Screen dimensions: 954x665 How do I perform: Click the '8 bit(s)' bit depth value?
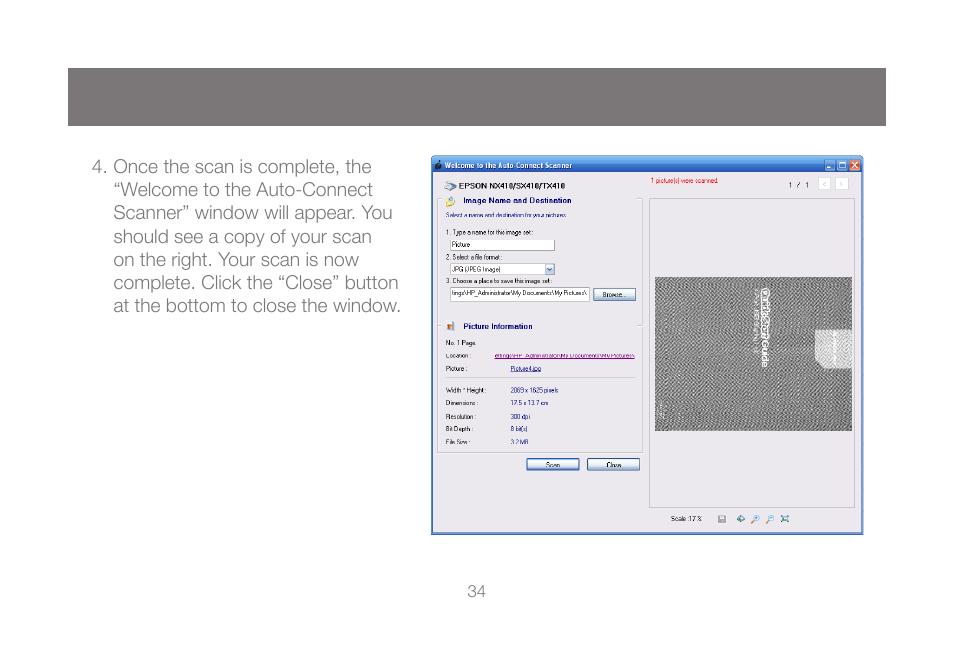(x=518, y=429)
